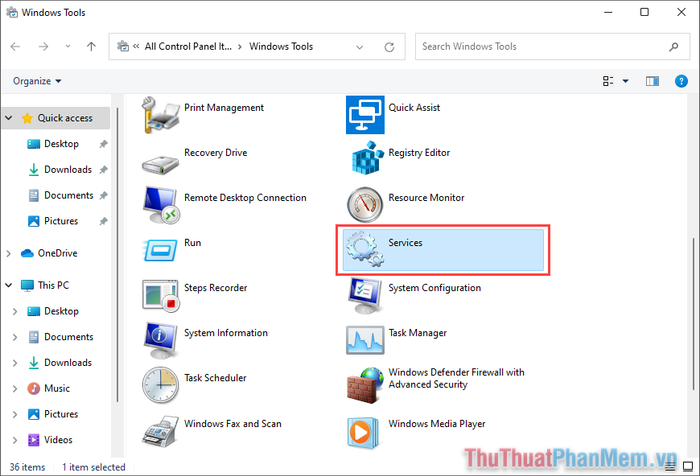Expand the OneDrive tree node

[x=8, y=254]
